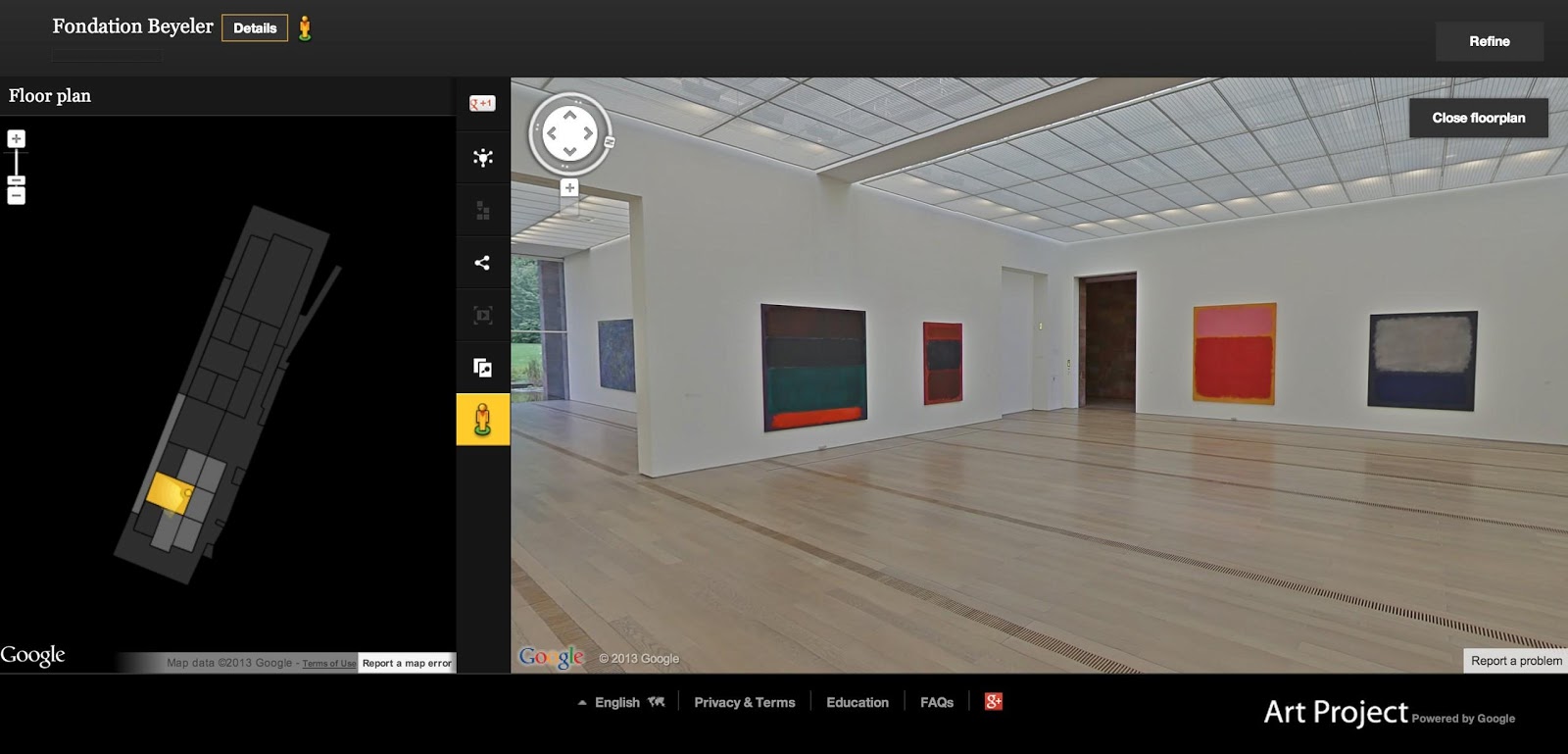
Task: Click Report a map error
Action: click(x=407, y=663)
